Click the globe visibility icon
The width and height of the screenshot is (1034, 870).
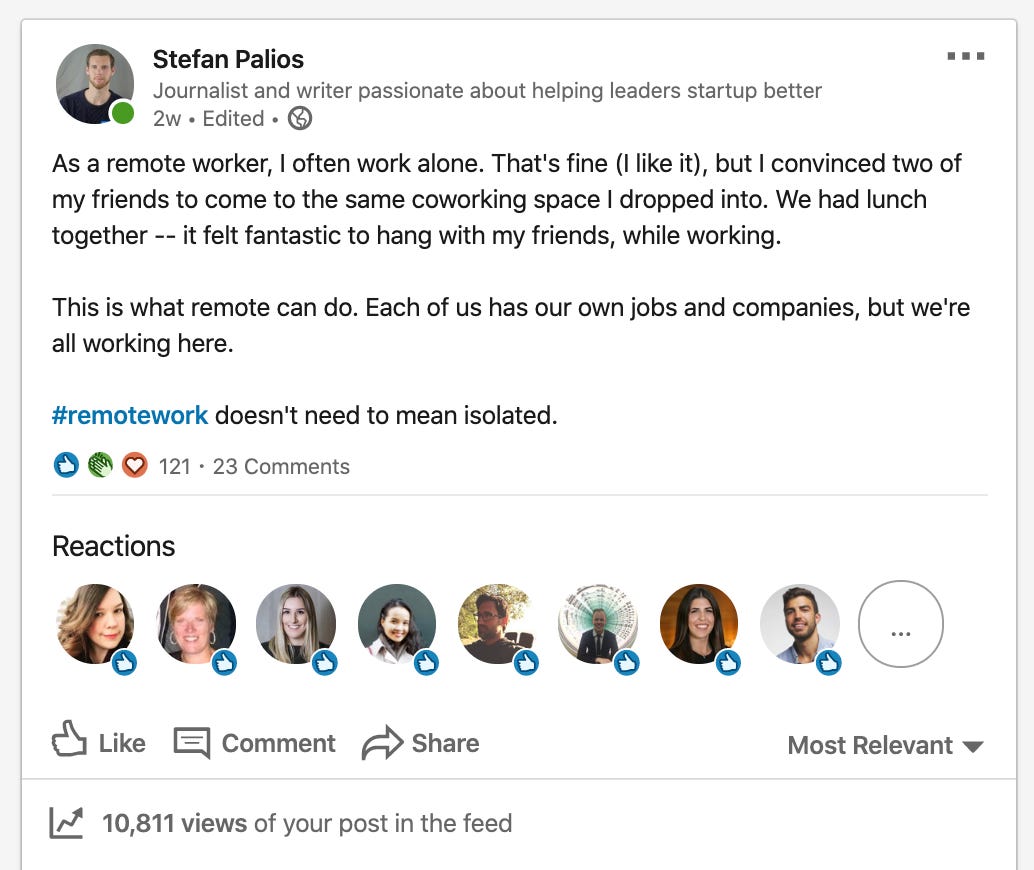click(x=299, y=119)
